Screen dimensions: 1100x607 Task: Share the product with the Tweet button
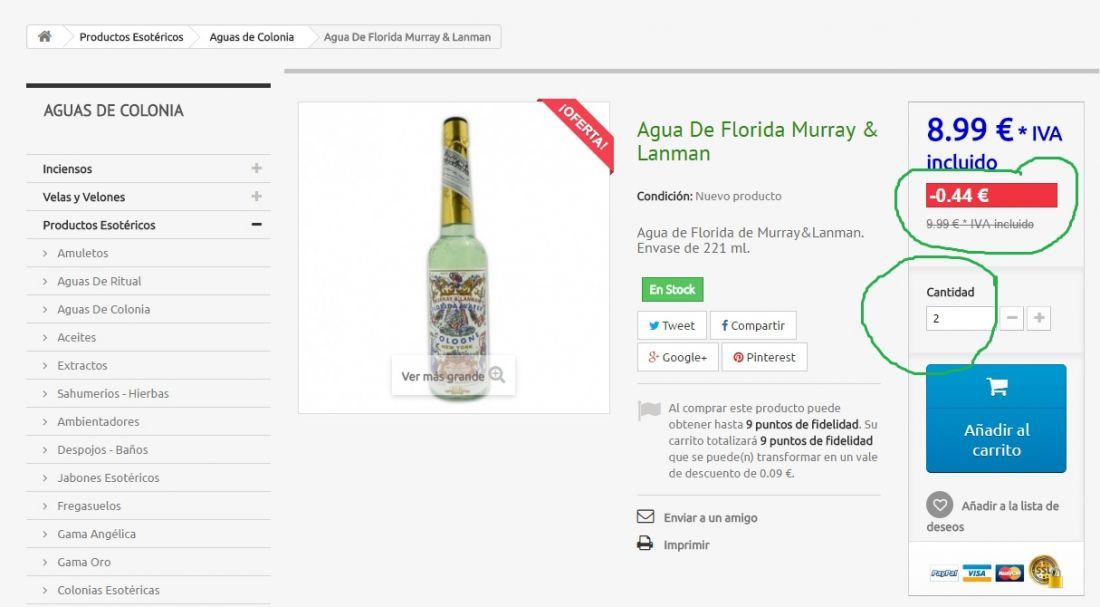tap(671, 326)
